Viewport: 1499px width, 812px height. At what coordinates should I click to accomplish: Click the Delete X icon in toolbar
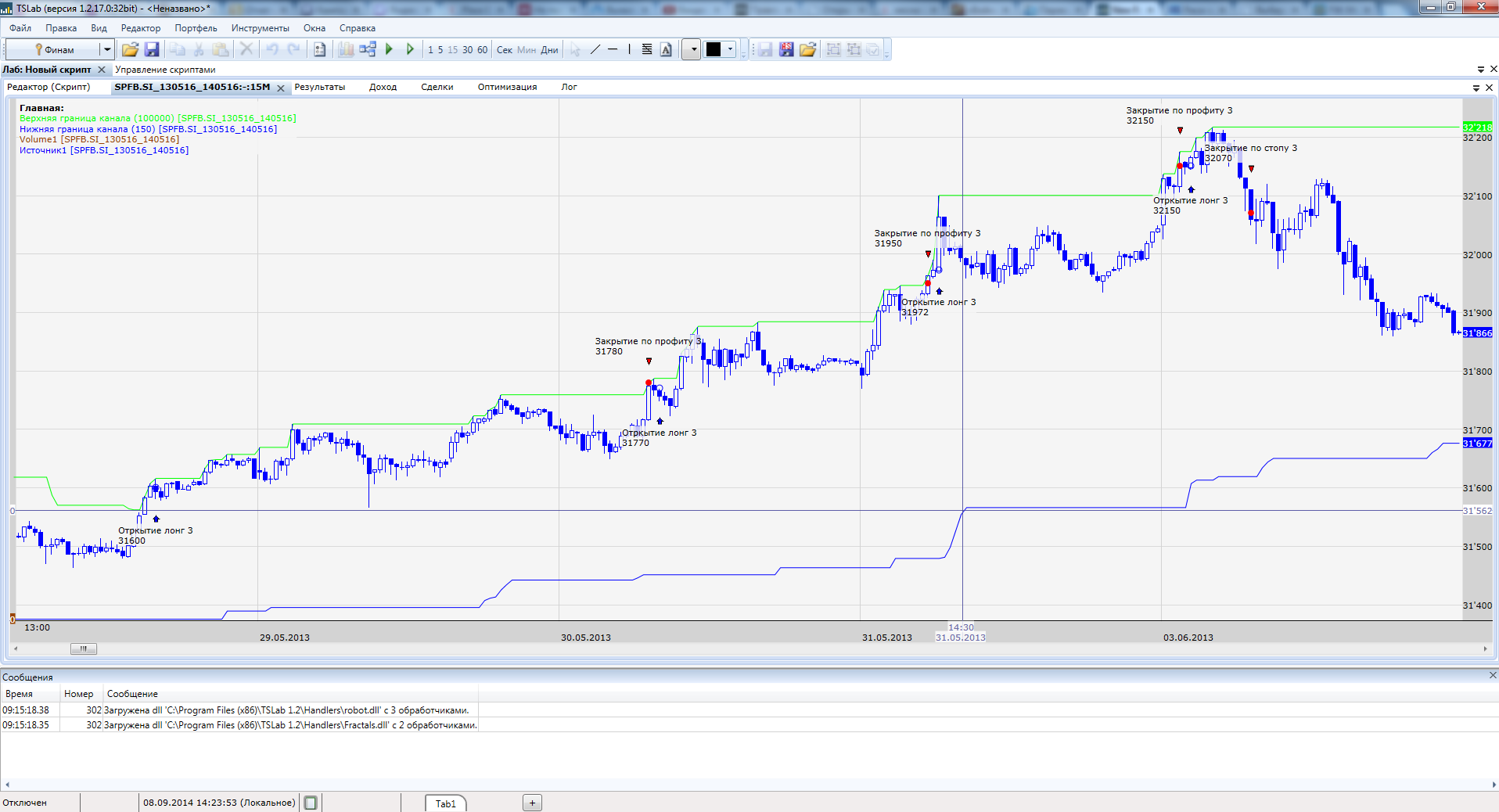coord(246,49)
